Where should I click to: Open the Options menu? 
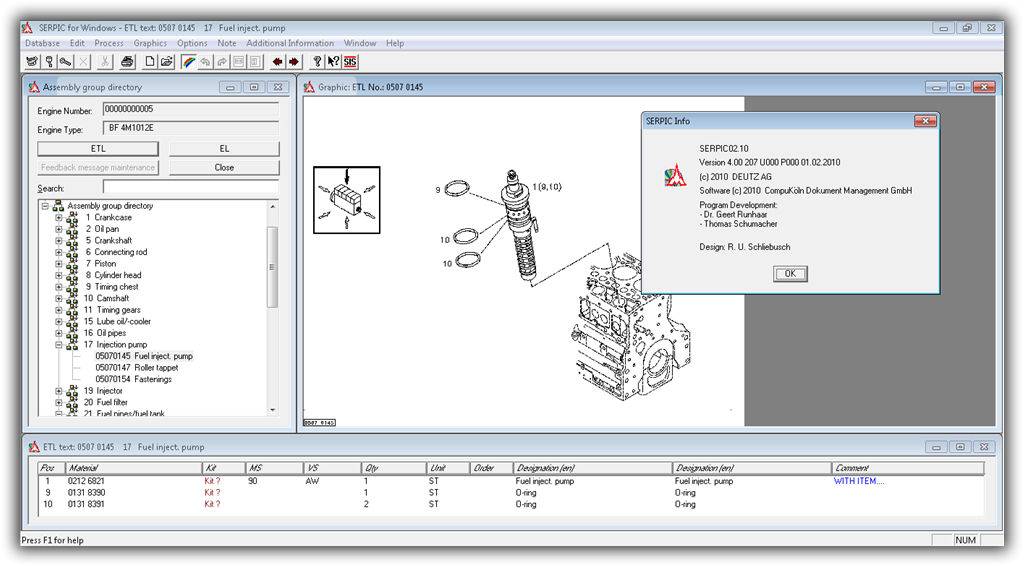192,43
